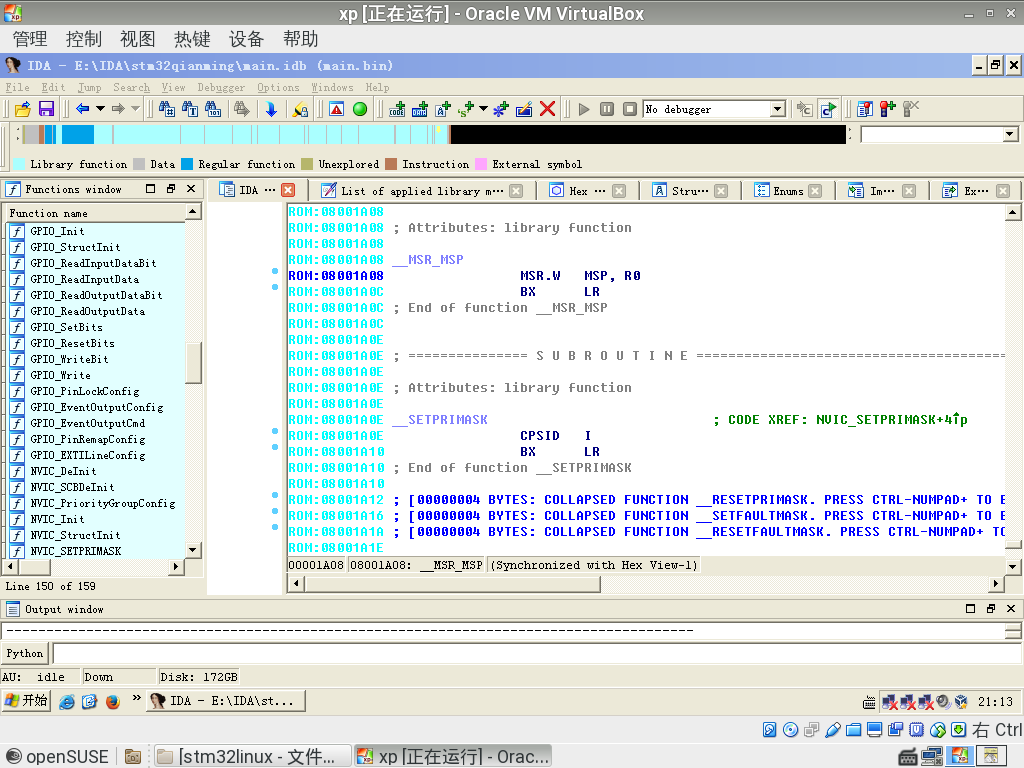The height and width of the screenshot is (768, 1024).
Task: Close the IDA view tab
Action: (x=288, y=190)
